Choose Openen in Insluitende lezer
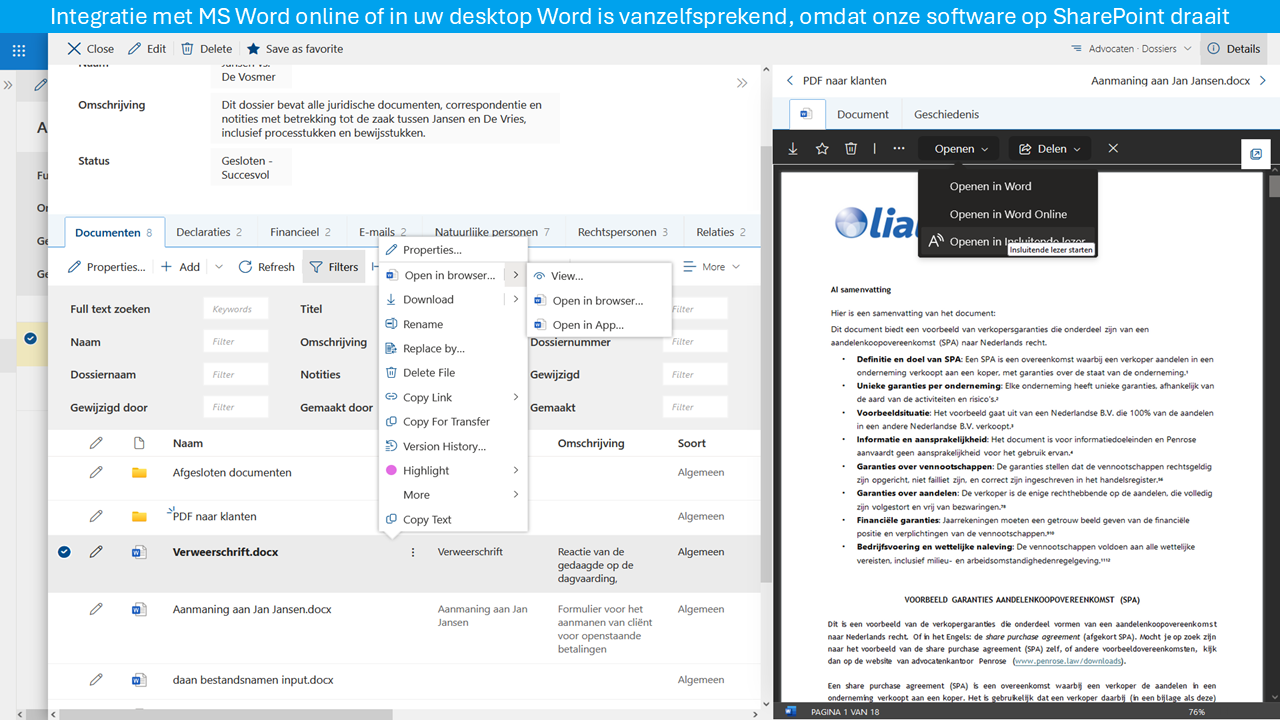This screenshot has height=720, width=1280. [x=1008, y=241]
